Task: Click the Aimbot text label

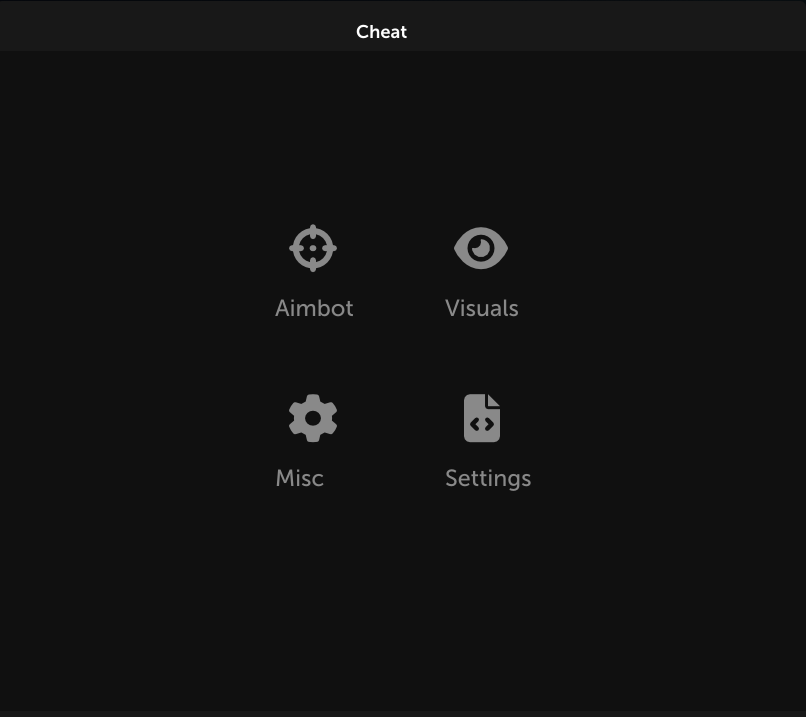Action: click(314, 308)
